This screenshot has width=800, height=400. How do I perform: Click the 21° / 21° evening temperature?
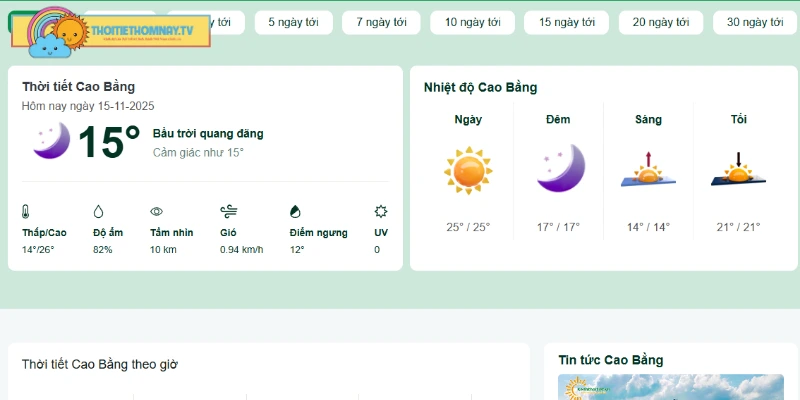[738, 227]
